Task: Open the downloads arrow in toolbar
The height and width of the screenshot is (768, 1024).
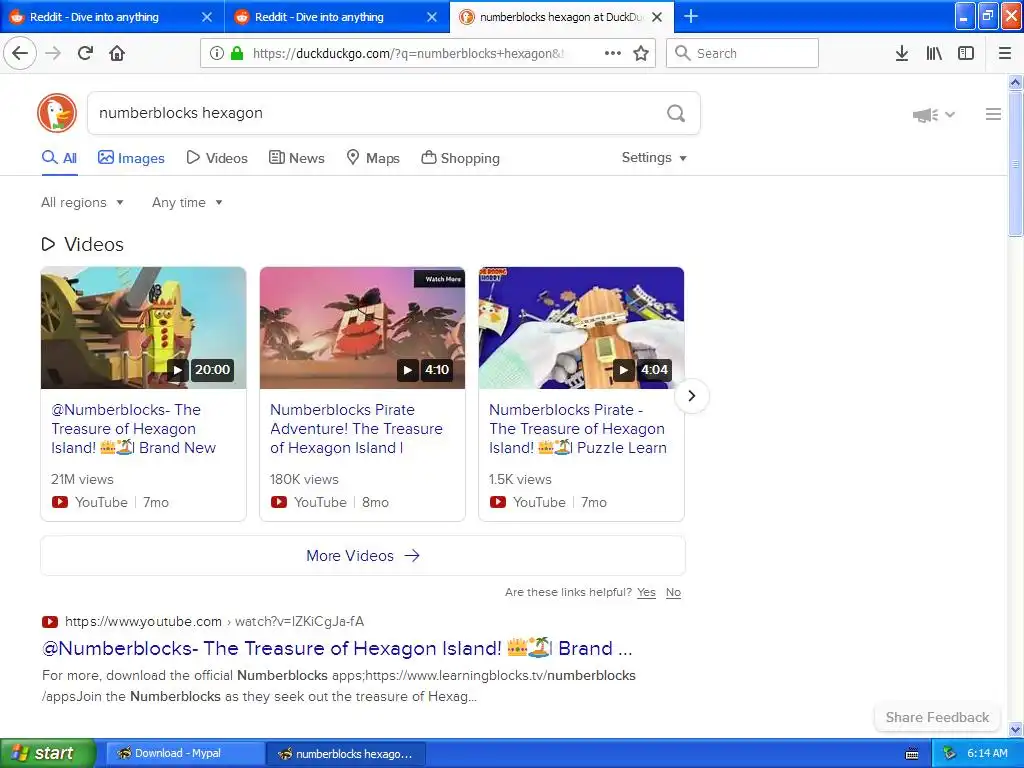Action: (902, 53)
